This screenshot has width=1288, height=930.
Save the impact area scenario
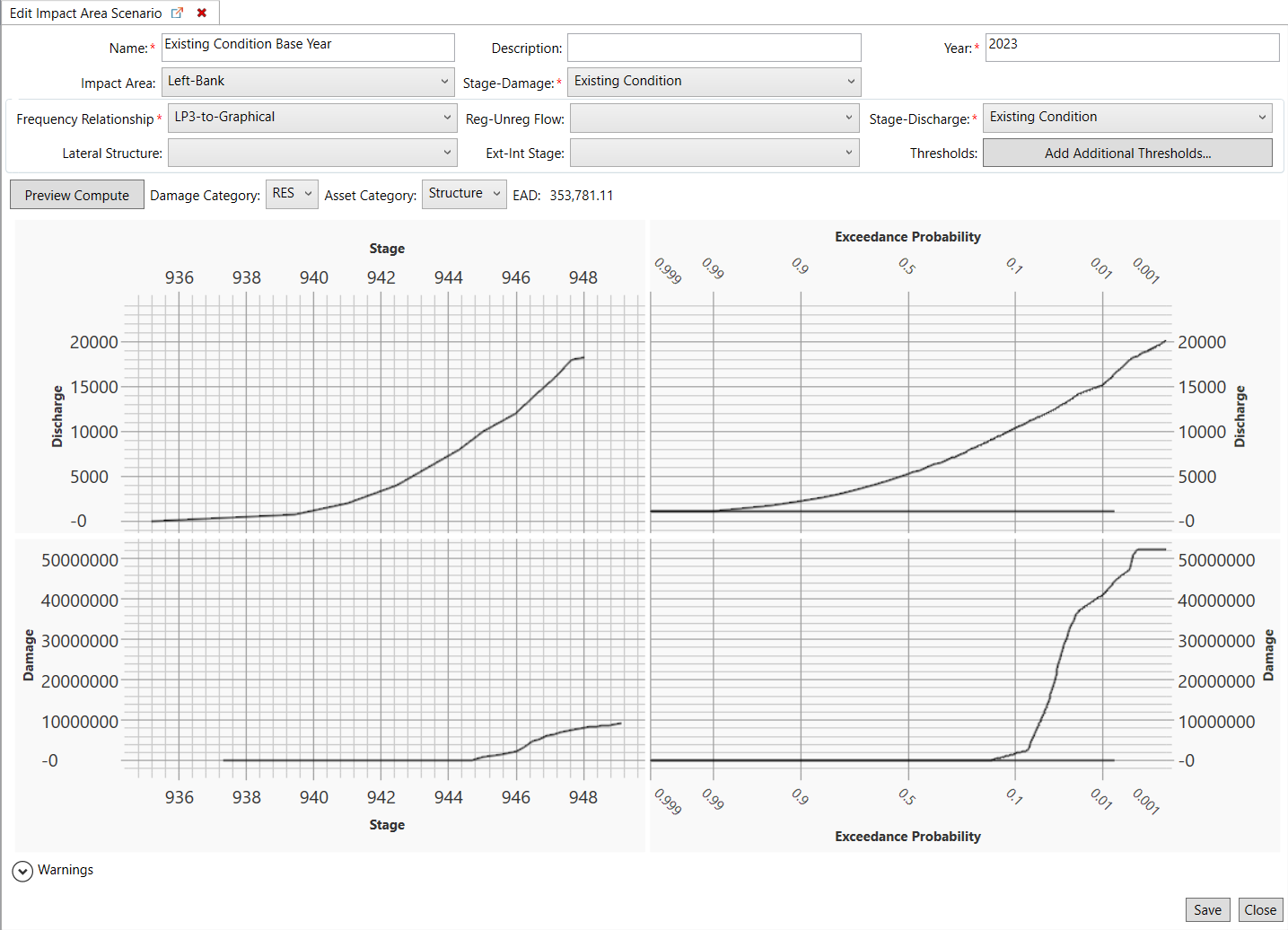(1206, 909)
